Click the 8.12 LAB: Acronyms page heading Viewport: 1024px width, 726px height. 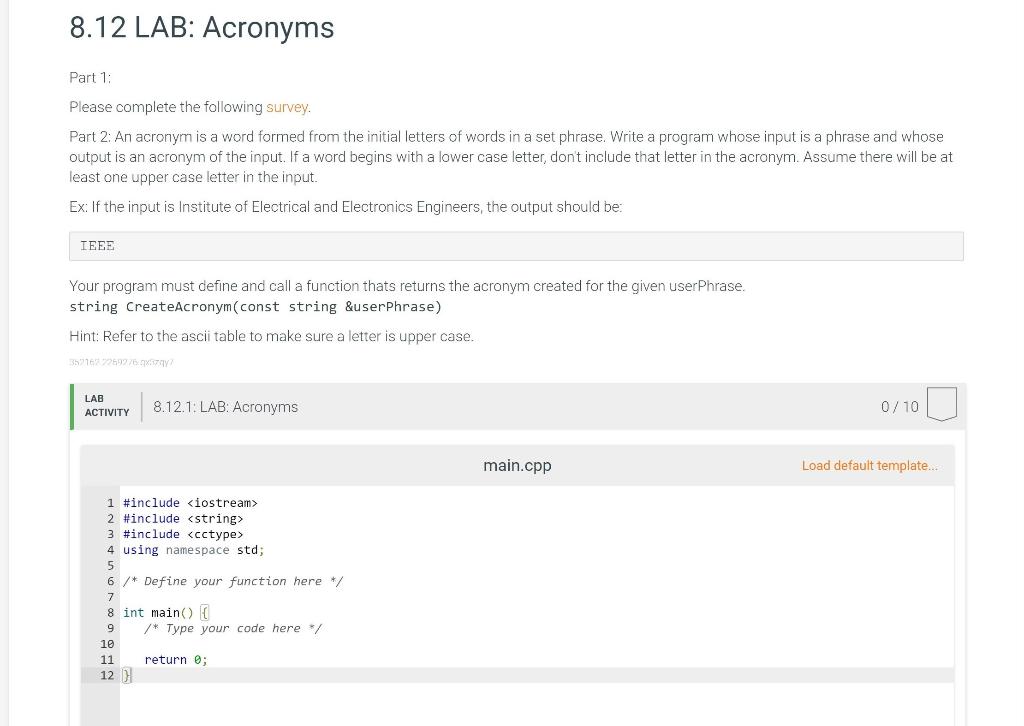click(x=200, y=28)
